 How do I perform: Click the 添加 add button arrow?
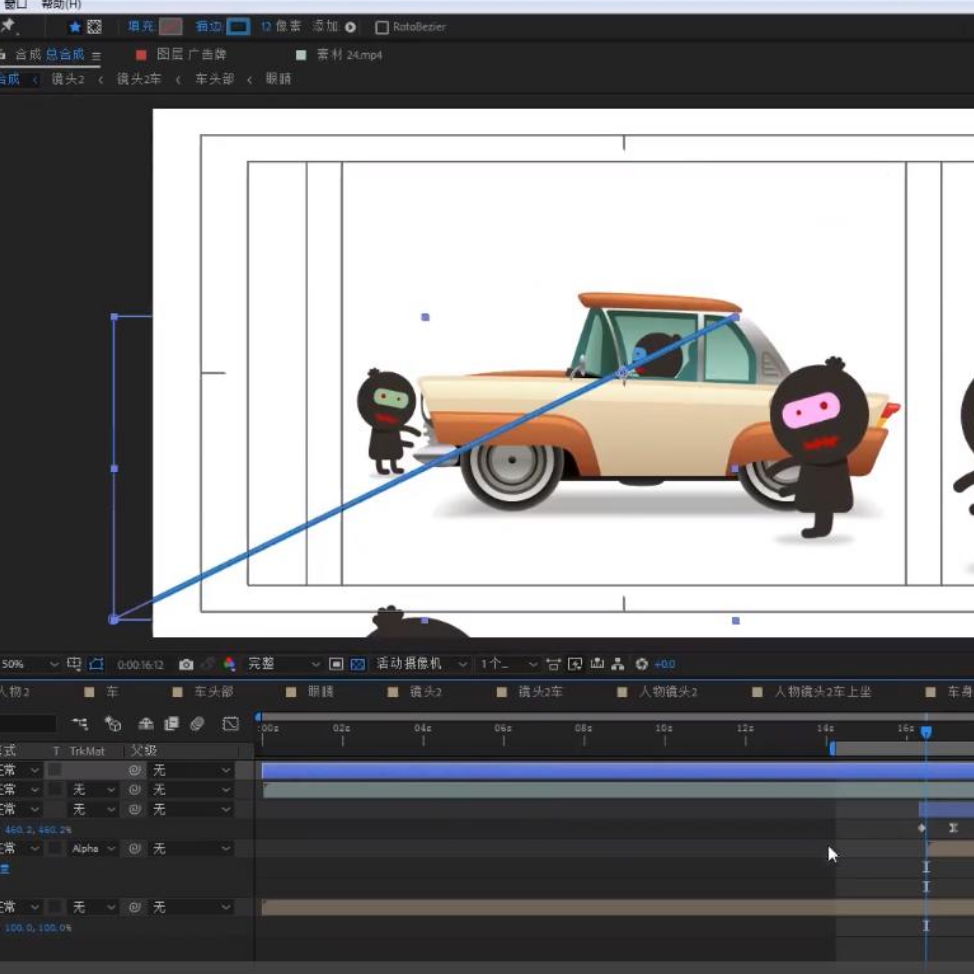(350, 27)
